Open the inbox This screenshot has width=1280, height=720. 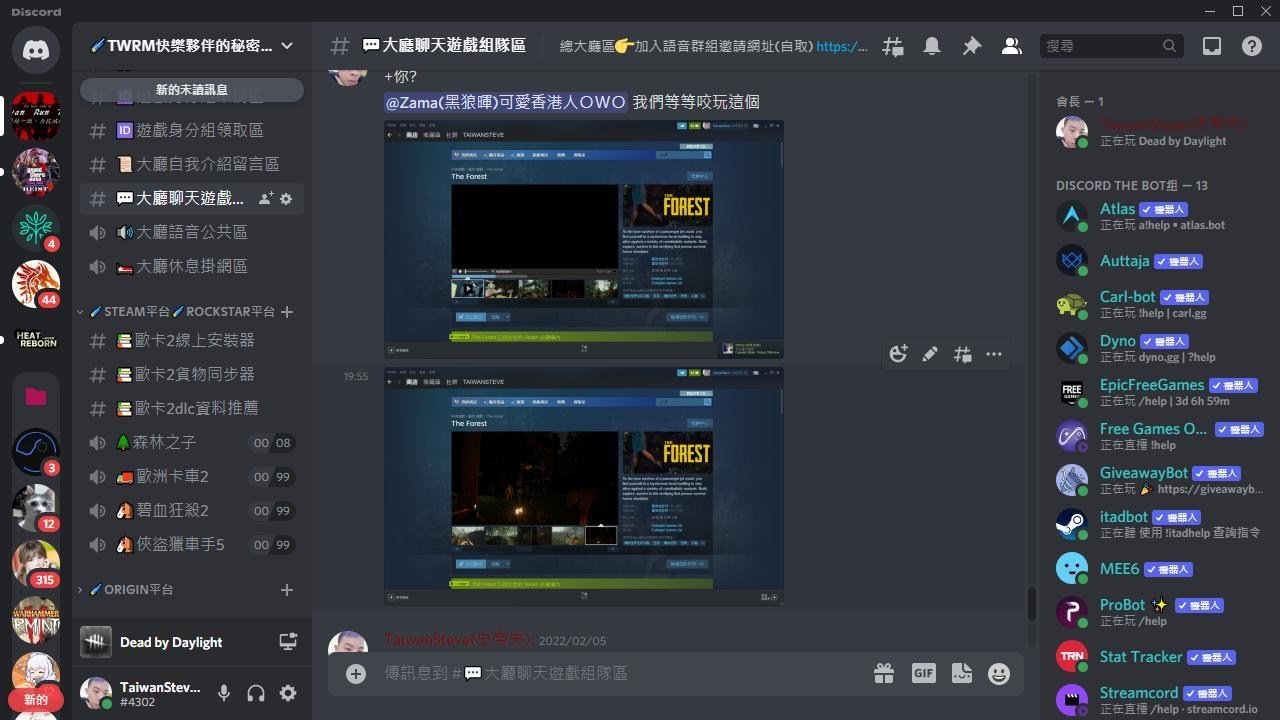click(x=1211, y=46)
